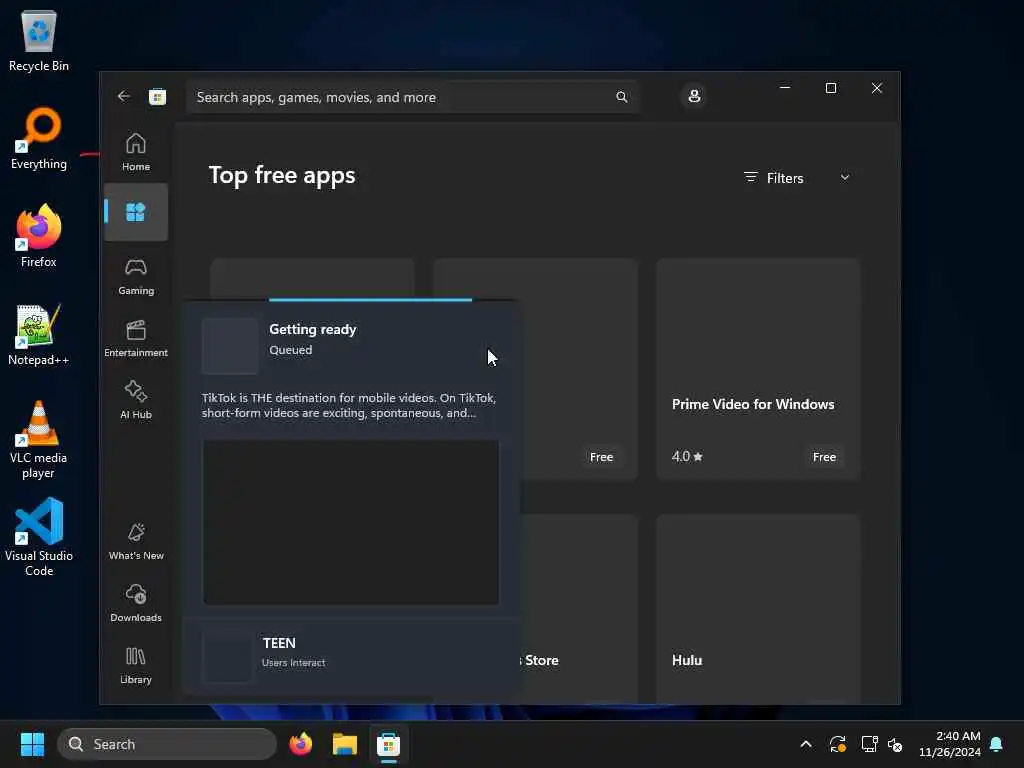Viewport: 1024px width, 768px height.
Task: Open the clock showing 2:40 AM
Action: coord(950,744)
